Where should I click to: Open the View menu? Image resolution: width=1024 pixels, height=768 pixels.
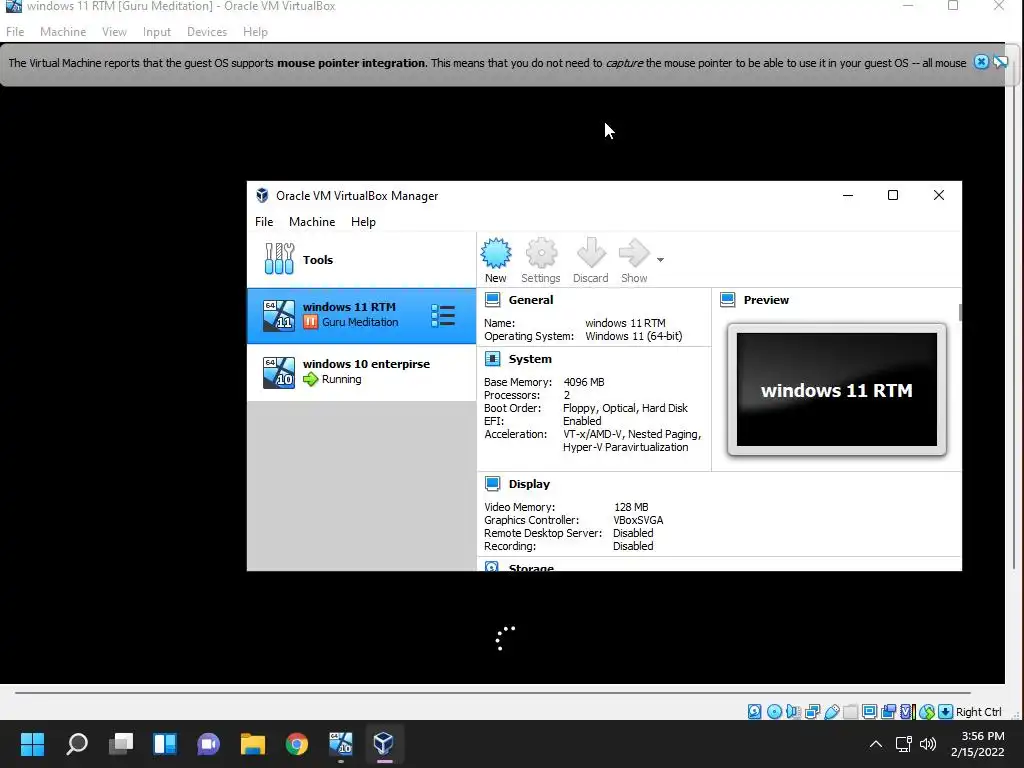(x=114, y=31)
